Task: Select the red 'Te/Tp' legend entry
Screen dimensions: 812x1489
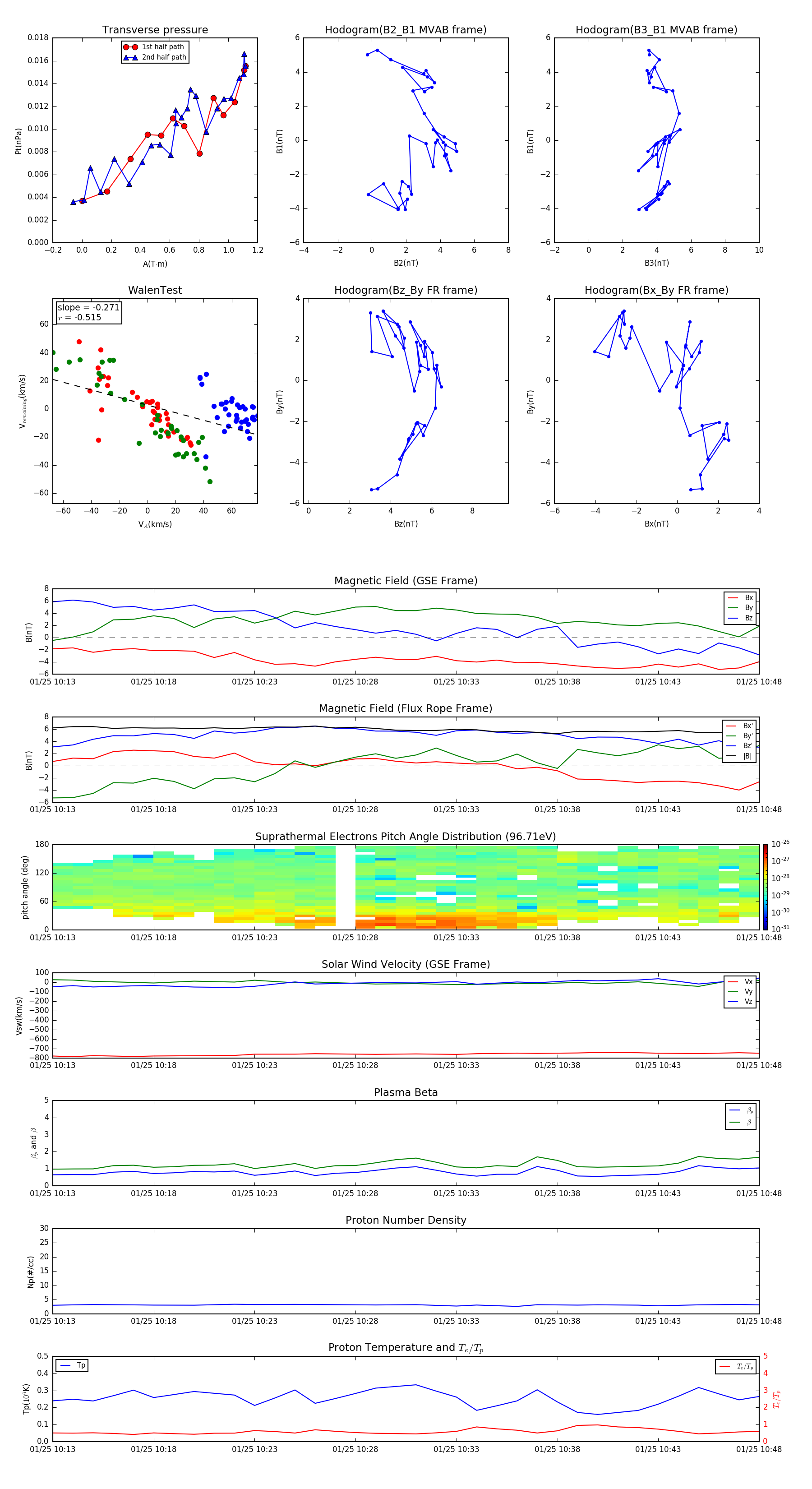Action: (736, 1366)
